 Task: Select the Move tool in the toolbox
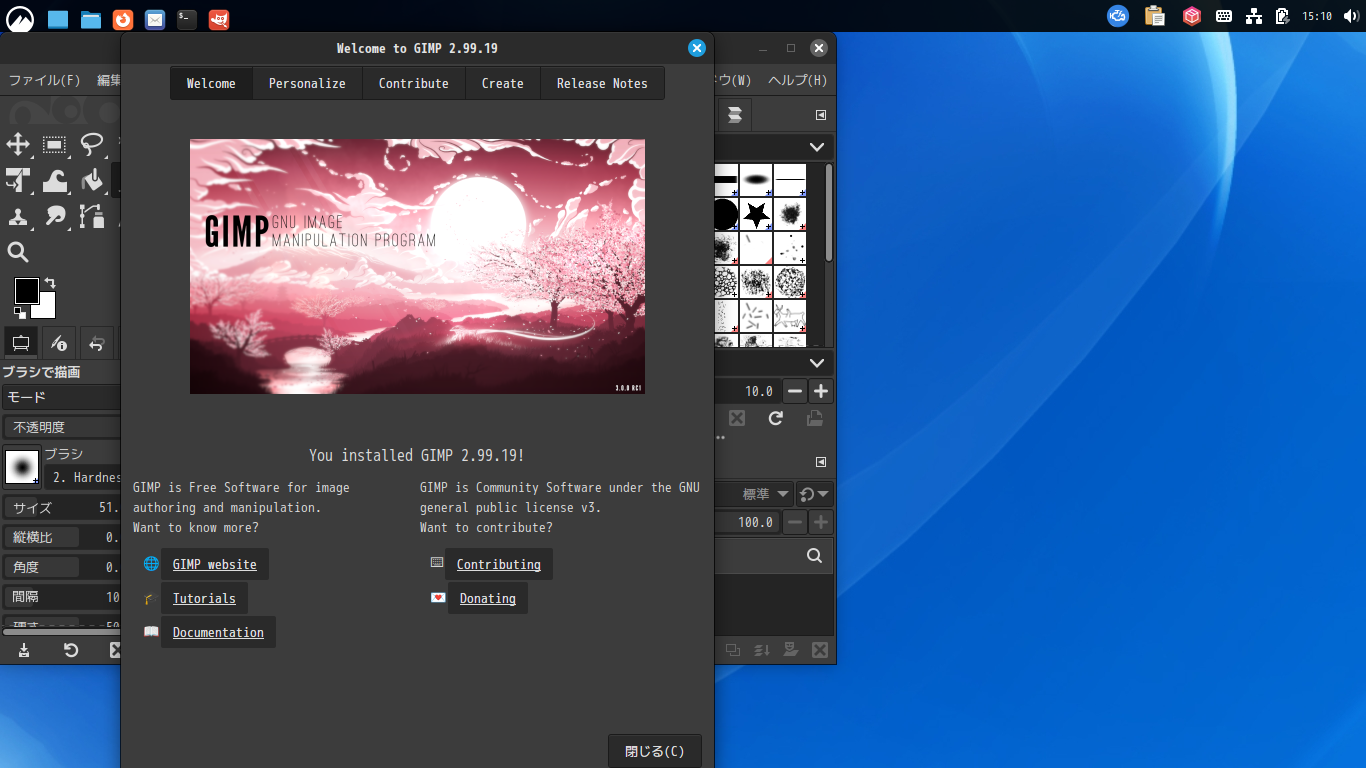18,145
